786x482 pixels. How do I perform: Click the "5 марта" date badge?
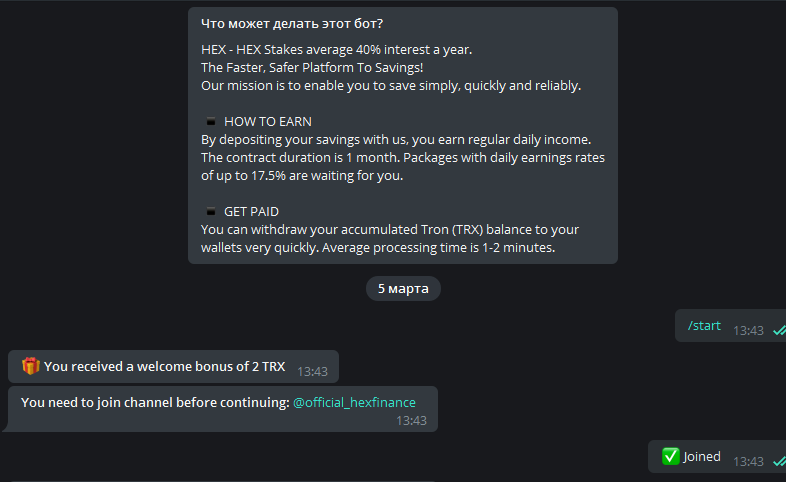click(x=403, y=289)
